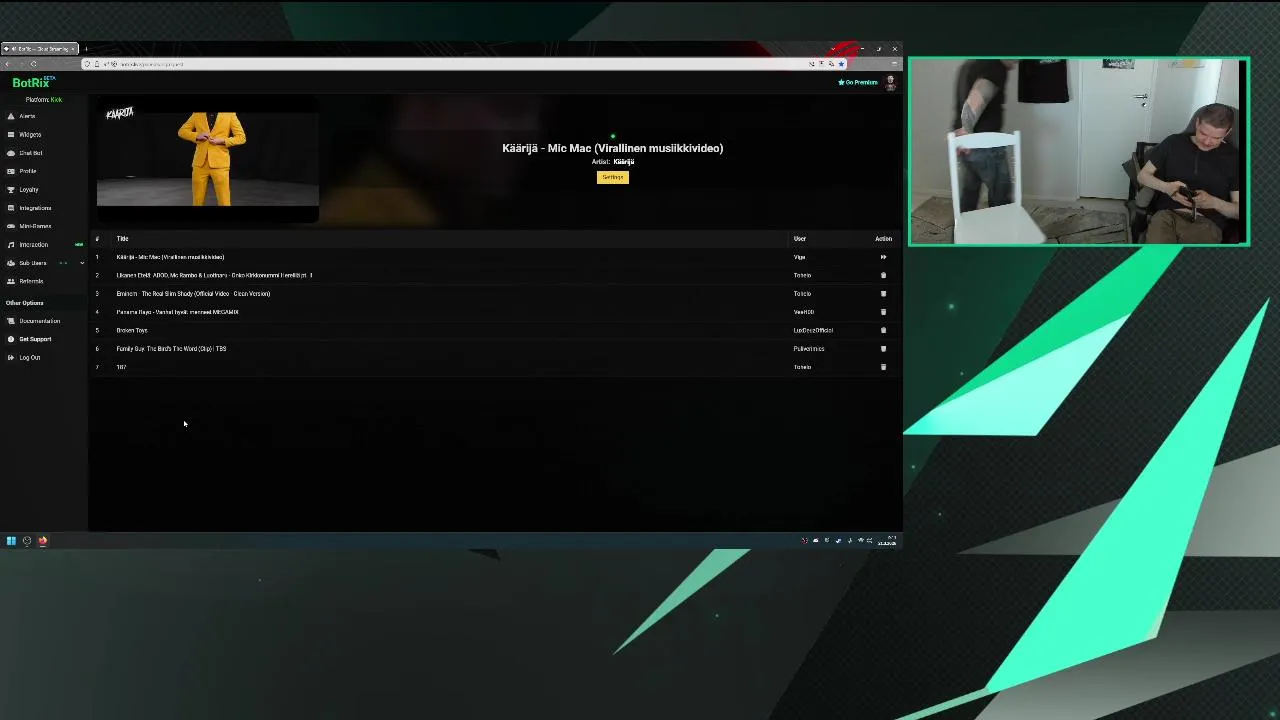Click the LupDeuzOfficial username
This screenshot has width=1280, height=720.
point(813,330)
